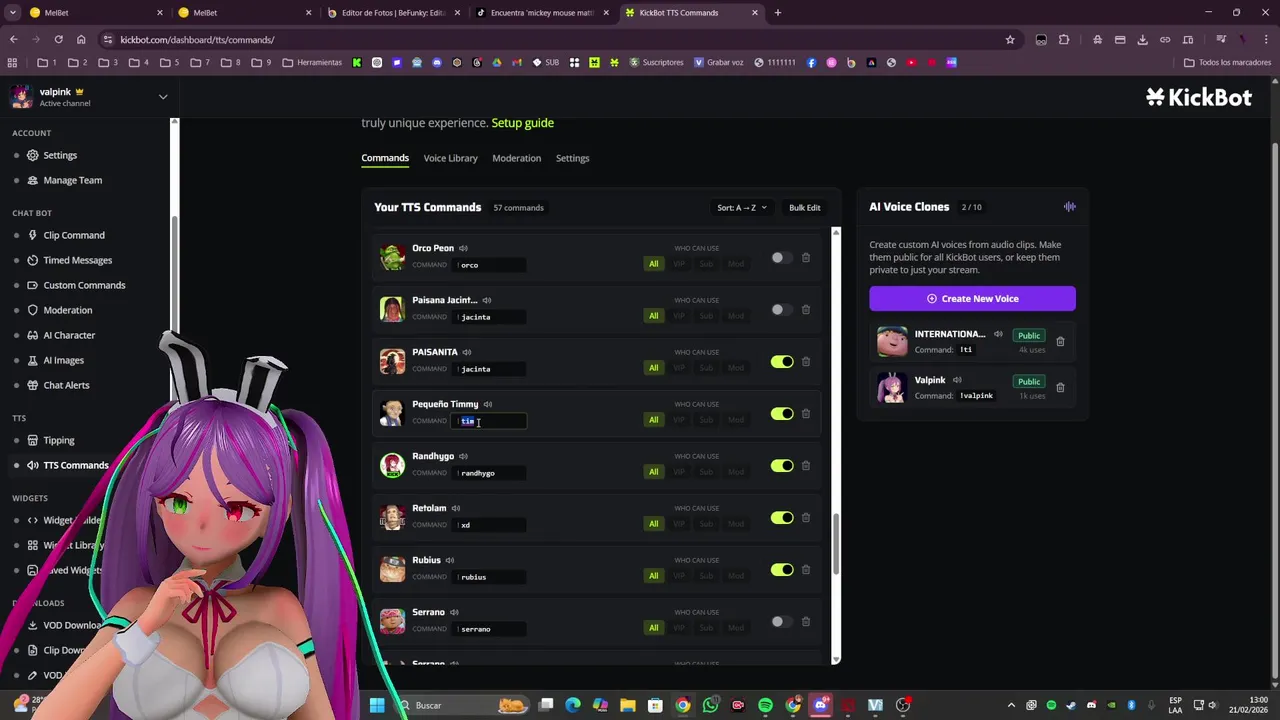Image resolution: width=1280 pixels, height=720 pixels.
Task: Switch to the Moderation tab
Action: coord(516,158)
